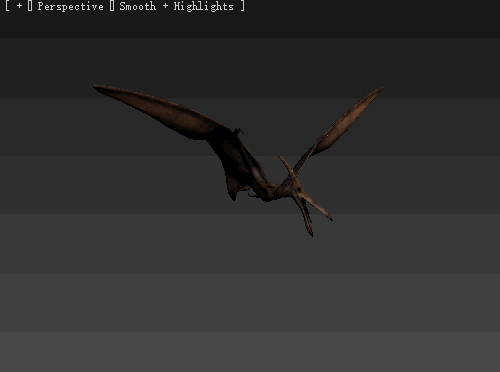Click the opening bracket of the viewport label
The height and width of the screenshot is (372, 500).
(x=7, y=6)
